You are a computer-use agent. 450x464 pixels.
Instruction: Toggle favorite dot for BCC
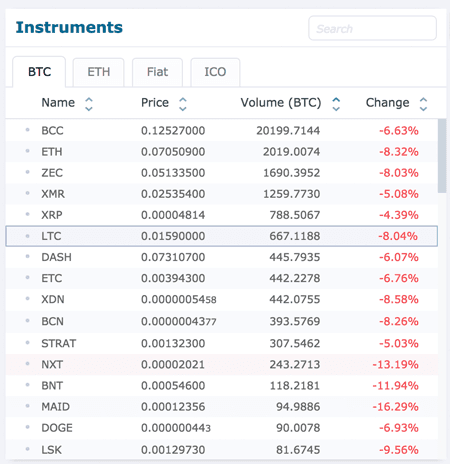click(28, 130)
